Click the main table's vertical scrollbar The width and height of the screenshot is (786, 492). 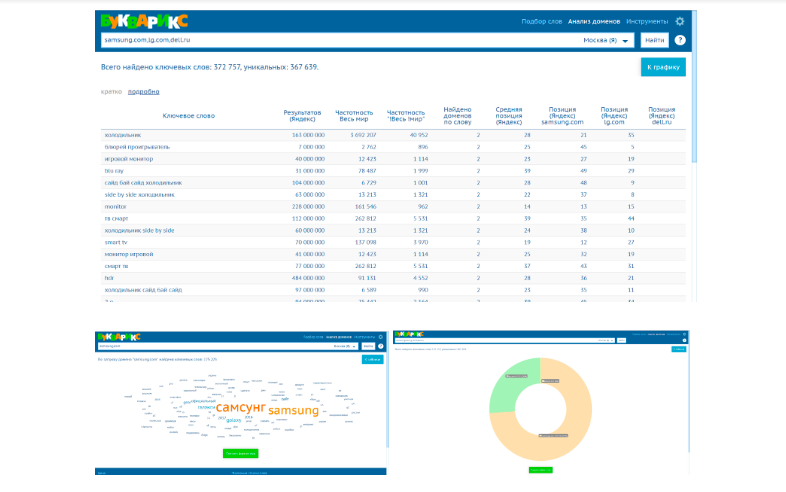[694, 86]
